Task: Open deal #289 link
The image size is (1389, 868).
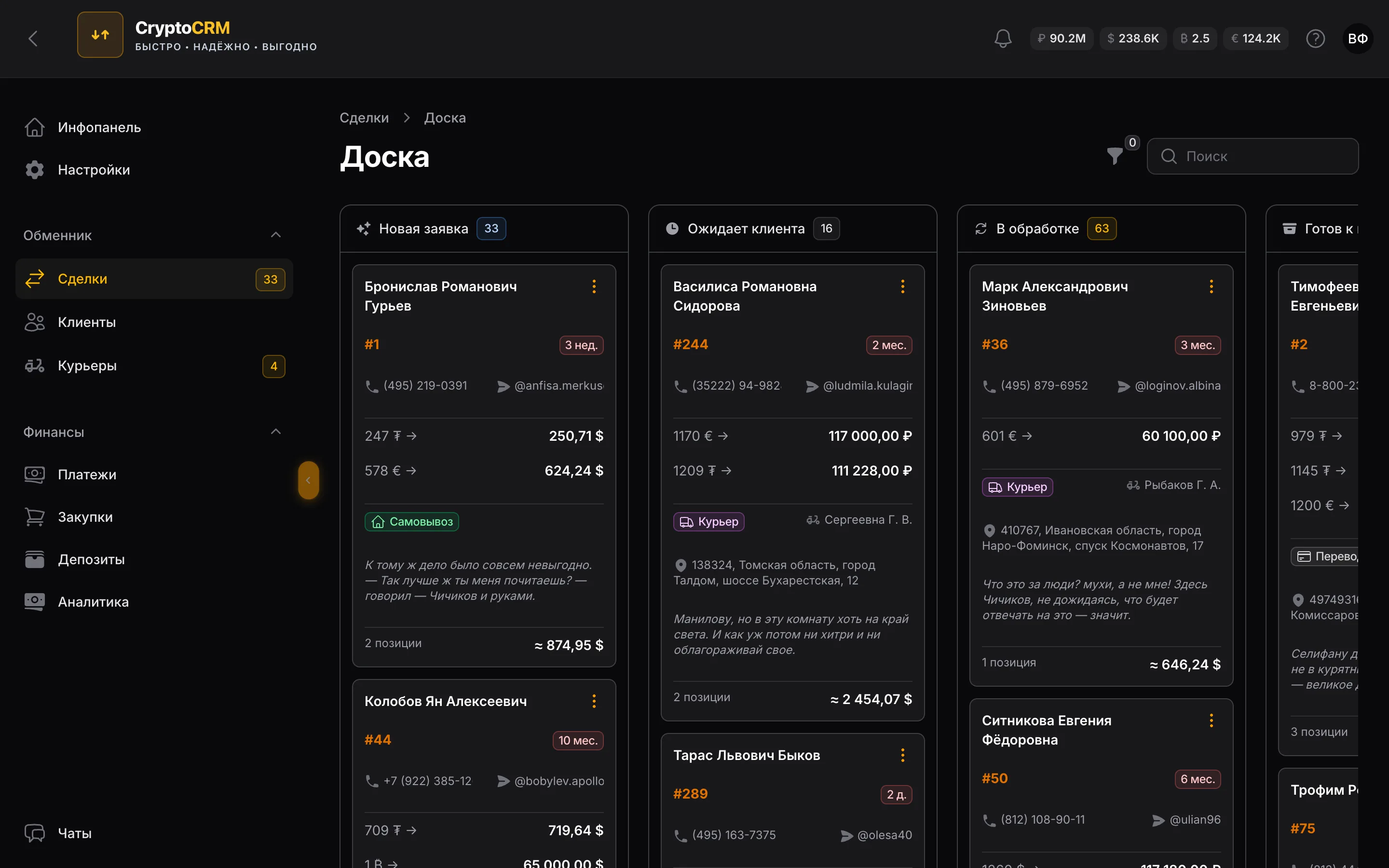Action: click(691, 794)
